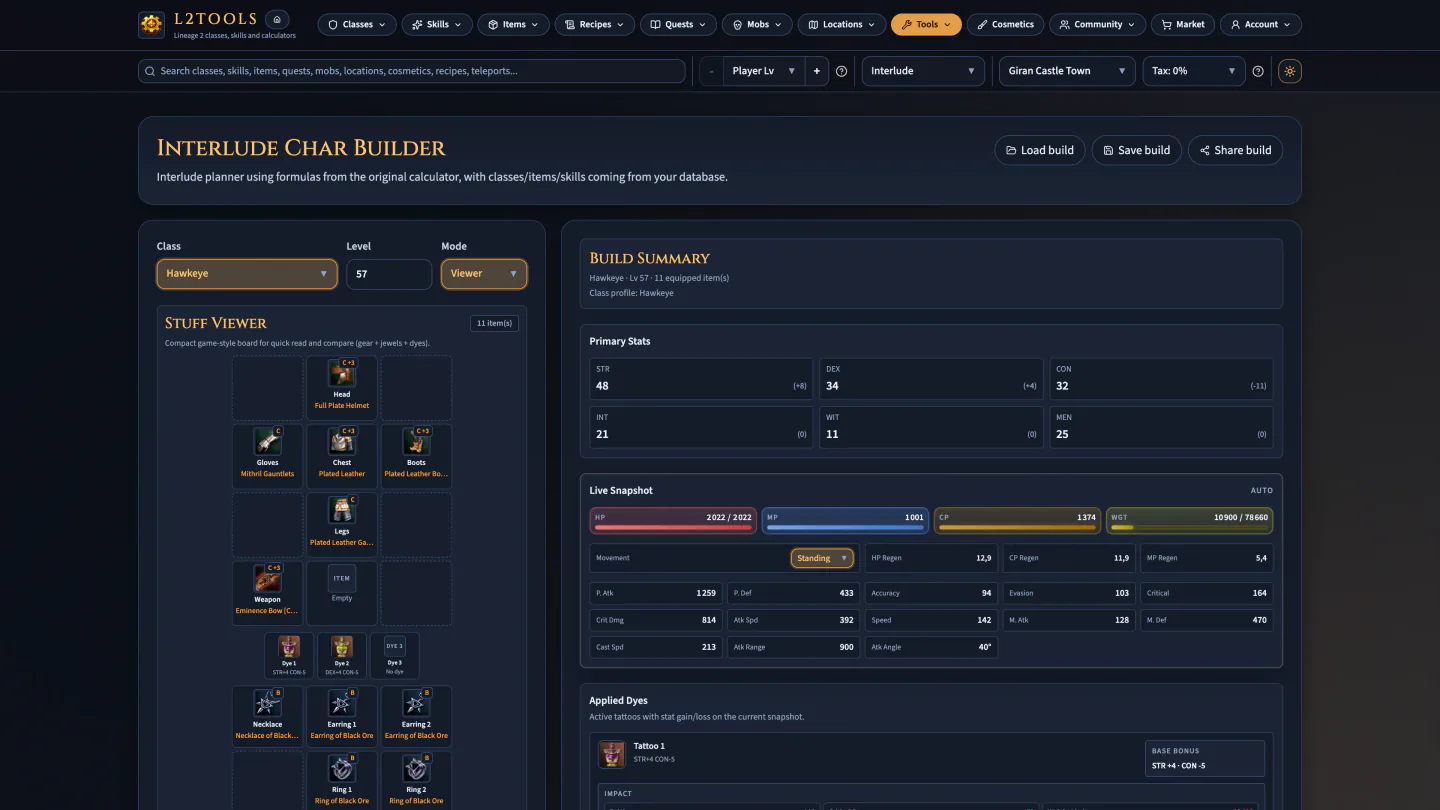Select the Plated Leather Boots slot

tap(416, 456)
